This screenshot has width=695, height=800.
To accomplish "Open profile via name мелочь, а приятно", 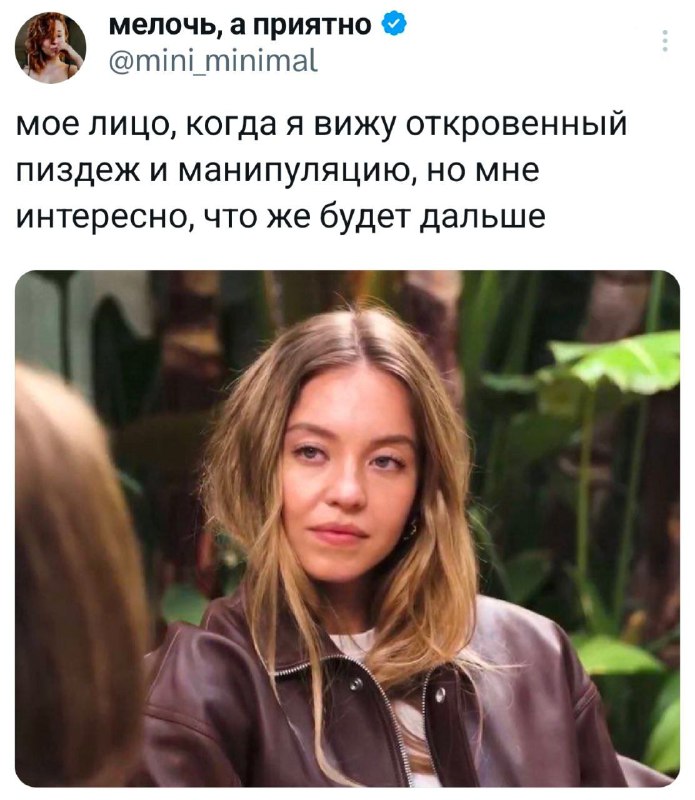I will [240, 24].
